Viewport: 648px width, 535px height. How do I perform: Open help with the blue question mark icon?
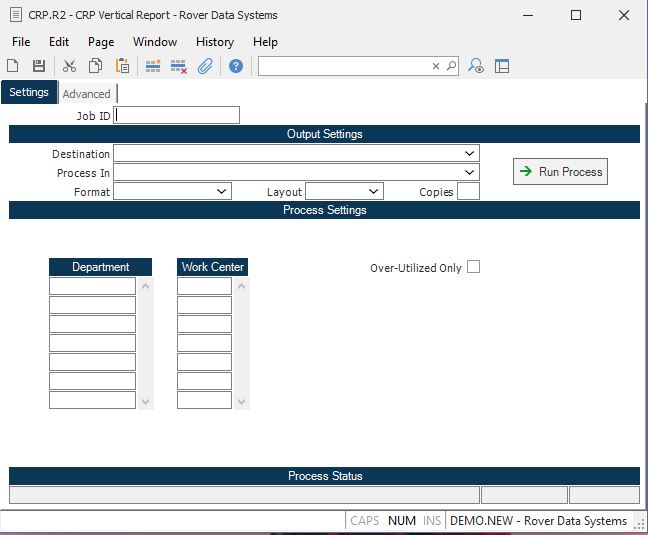(236, 66)
